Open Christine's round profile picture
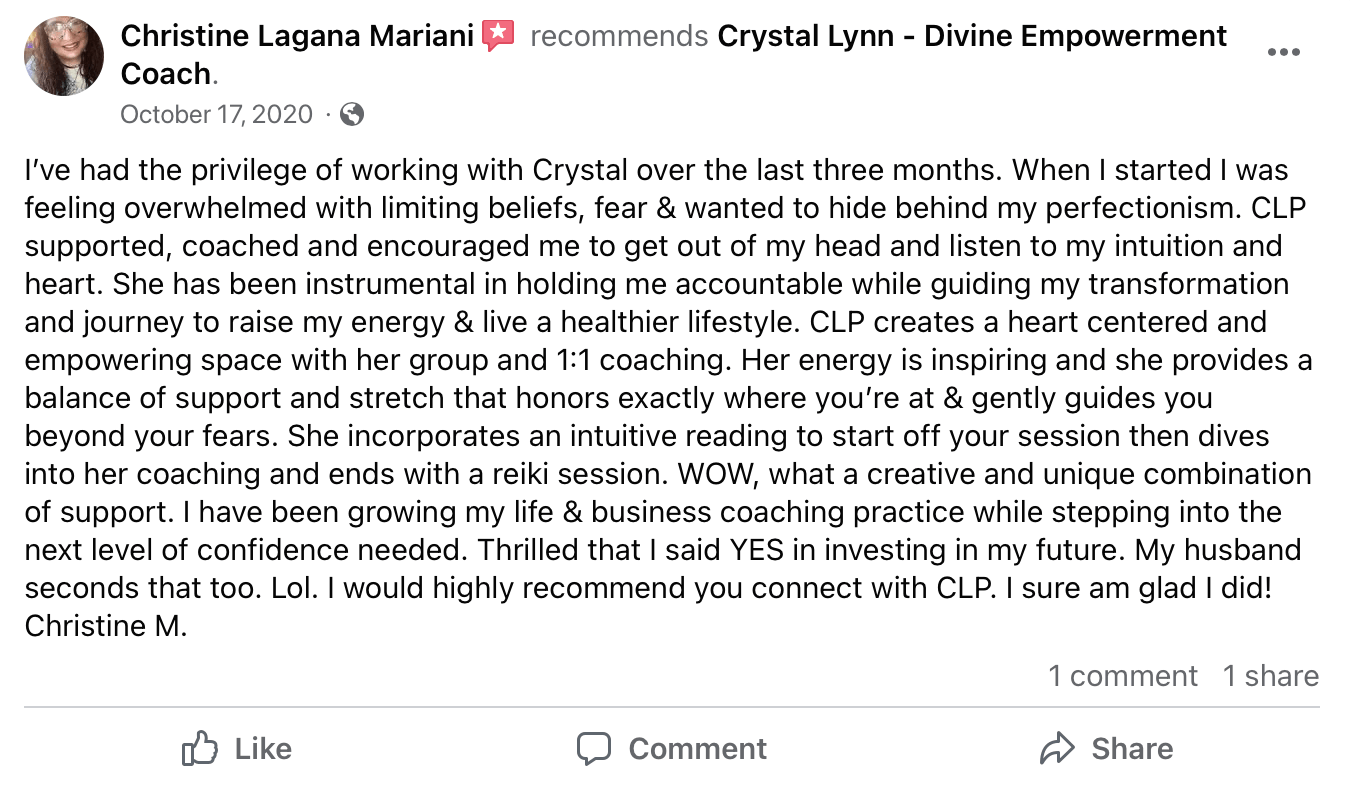 coord(64,56)
